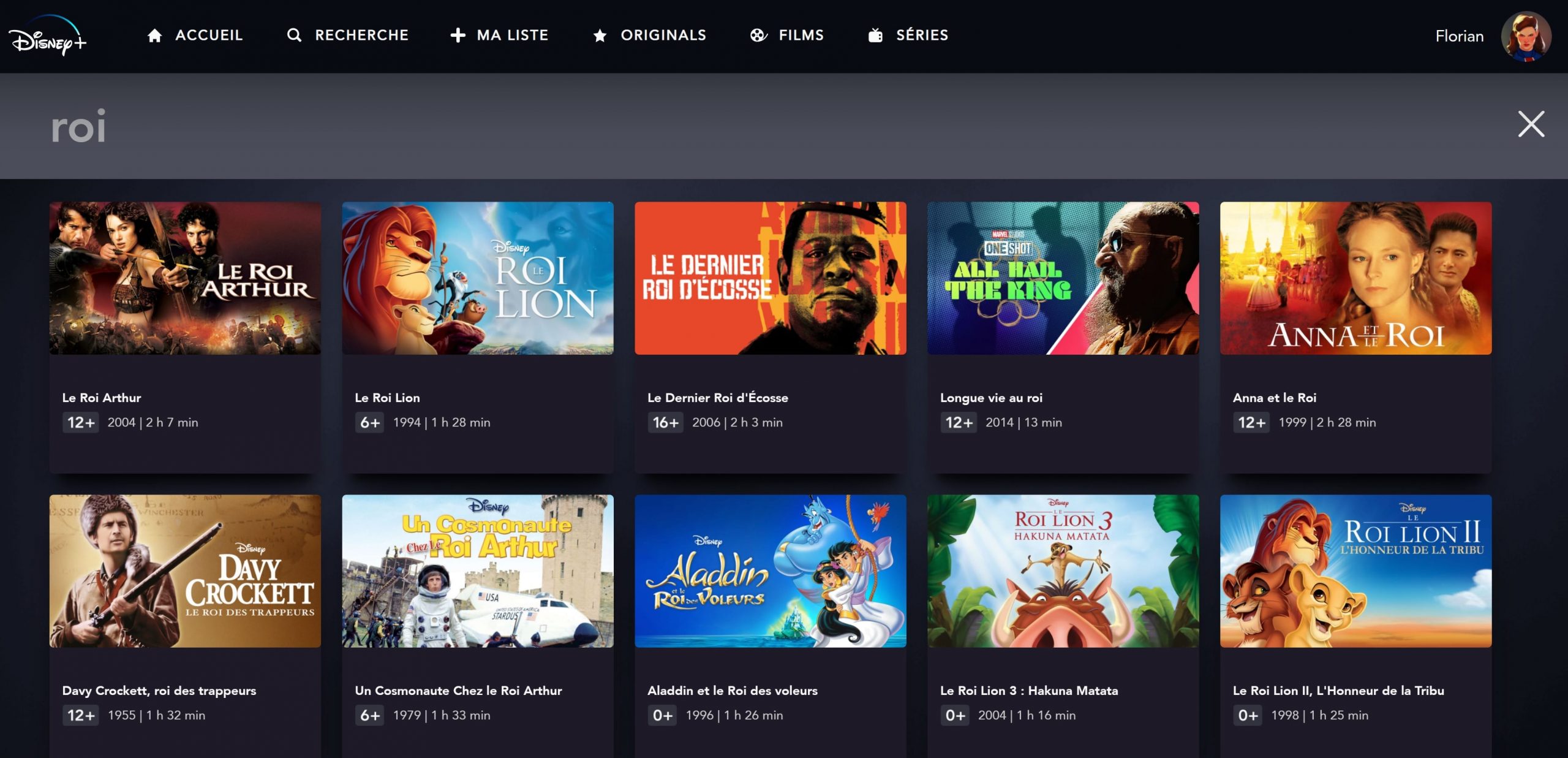Screen dimensions: 1568x758
Task: Click the plus icon beside Ma Liste
Action: pyautogui.click(x=458, y=35)
